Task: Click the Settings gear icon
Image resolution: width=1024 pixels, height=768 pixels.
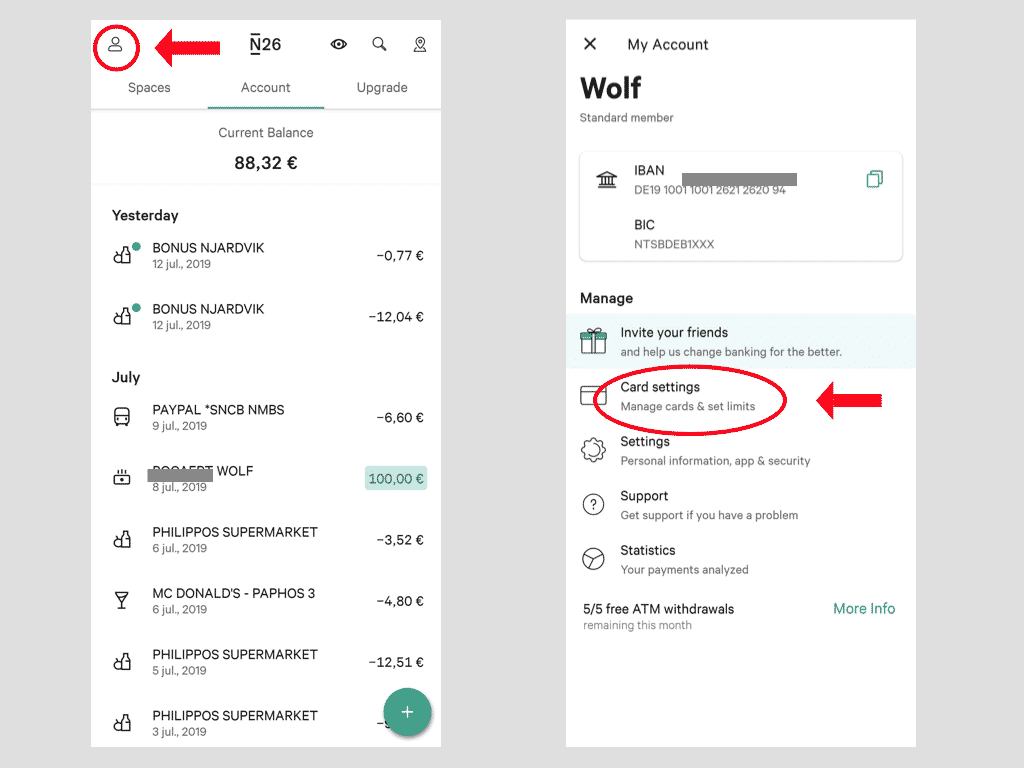Action: tap(594, 450)
